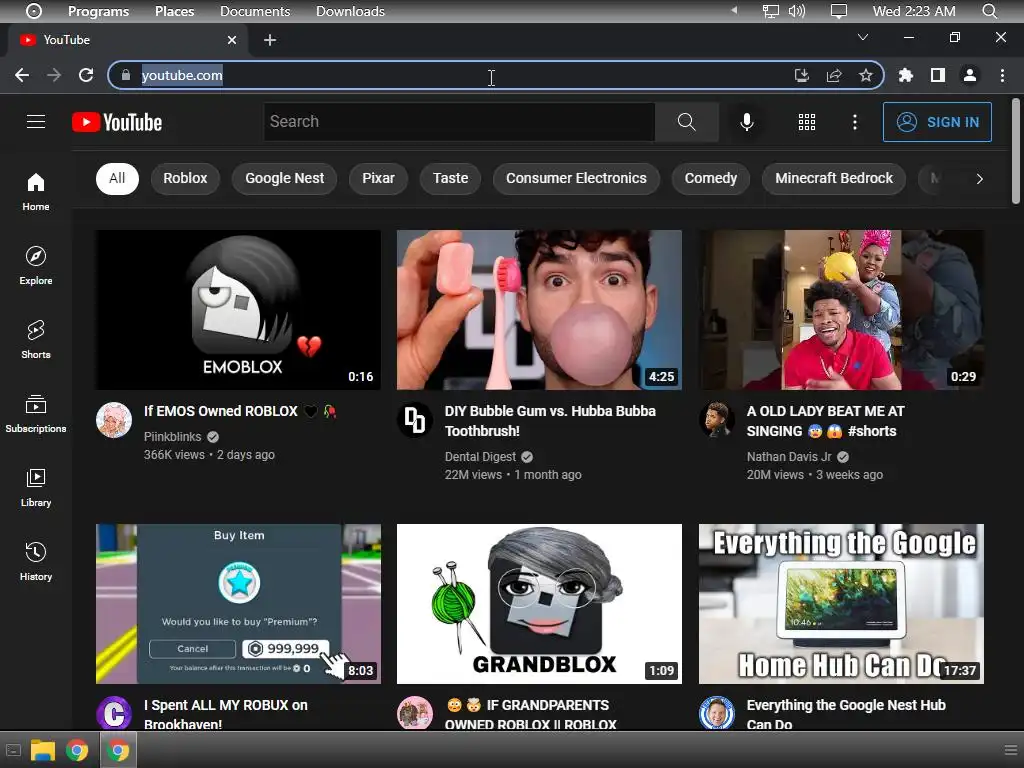Click Nathan Davis Jr channel name
The height and width of the screenshot is (768, 1024).
click(x=789, y=457)
